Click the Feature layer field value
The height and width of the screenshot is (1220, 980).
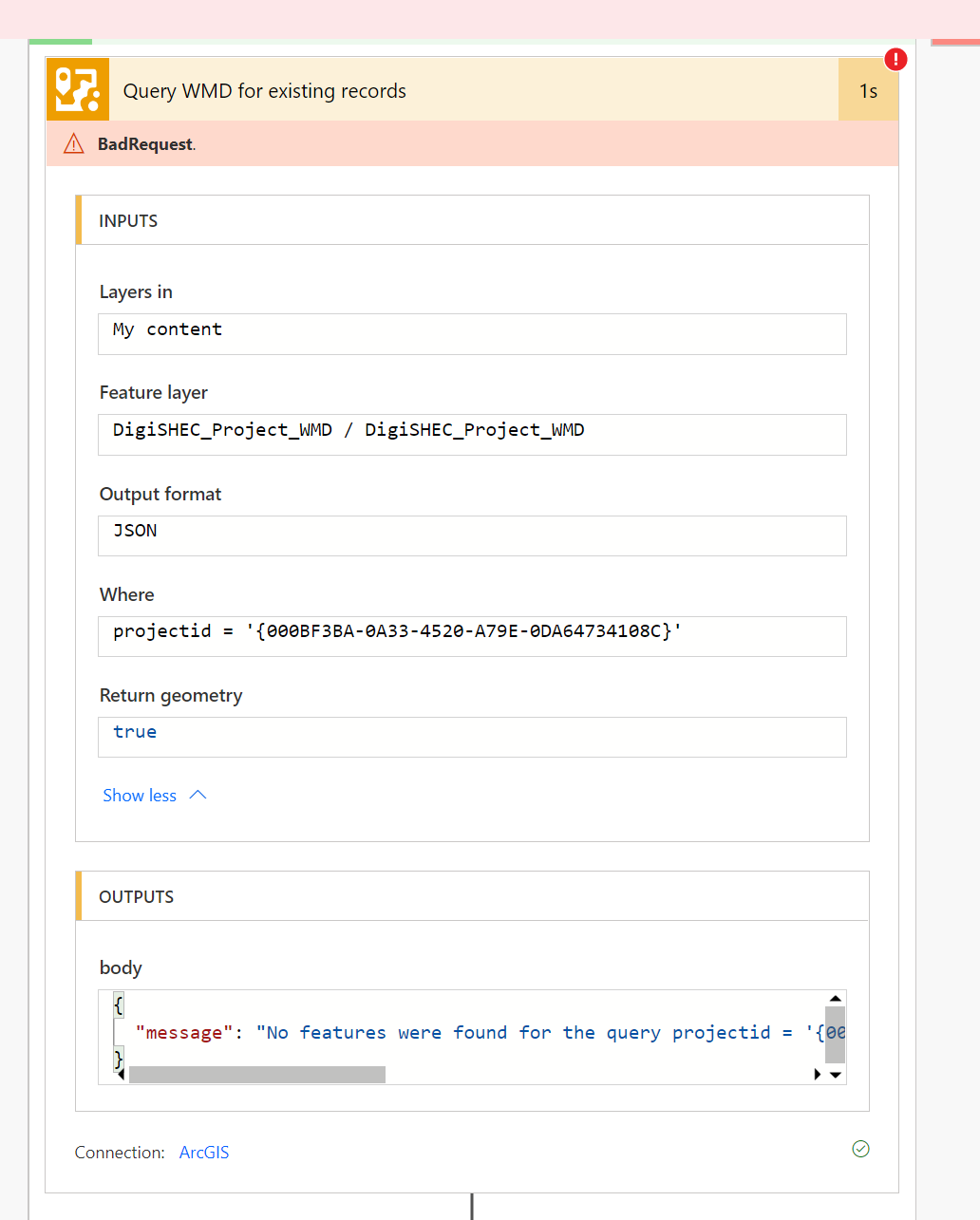472,435
